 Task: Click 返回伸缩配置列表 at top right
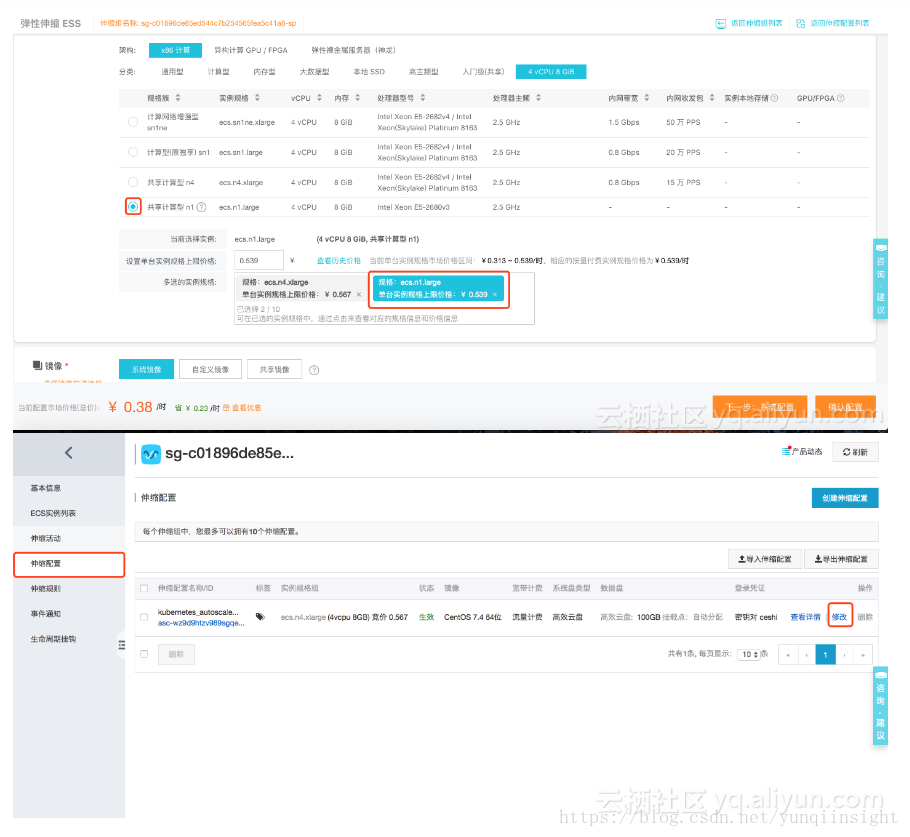point(832,23)
